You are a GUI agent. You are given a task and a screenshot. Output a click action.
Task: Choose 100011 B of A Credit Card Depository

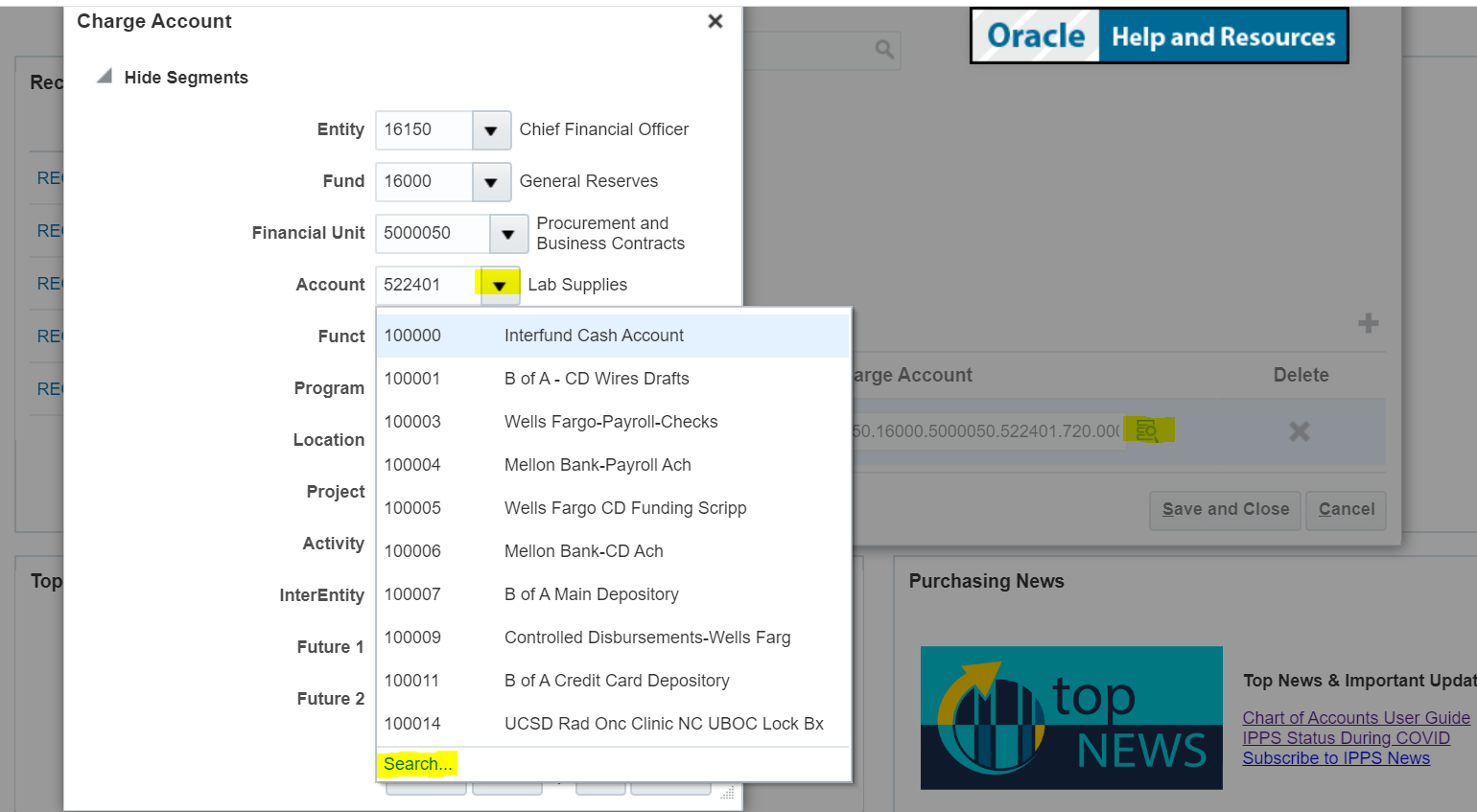click(613, 681)
